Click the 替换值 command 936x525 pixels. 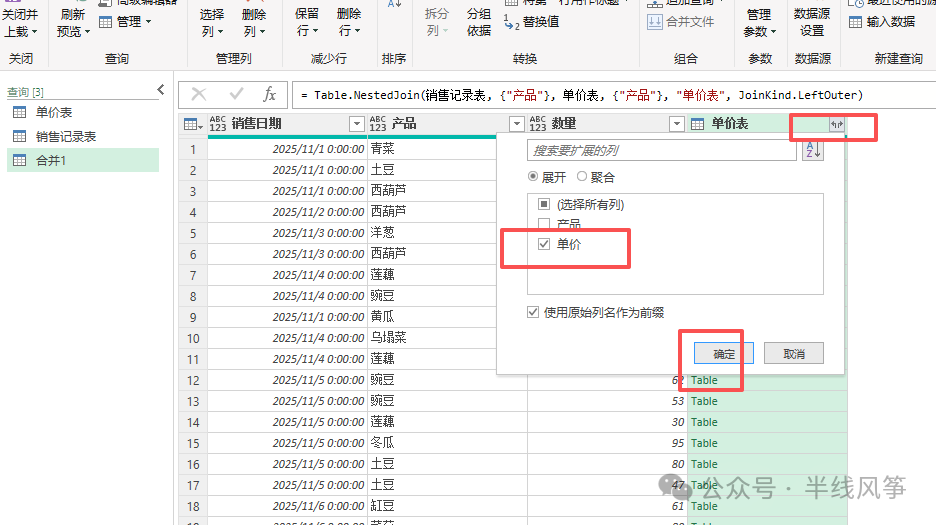[x=532, y=22]
